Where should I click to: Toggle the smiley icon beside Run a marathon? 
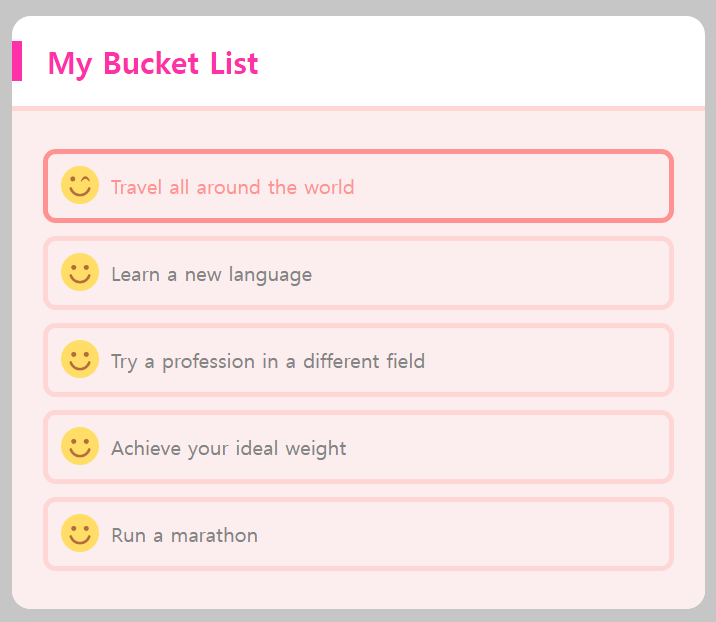(x=80, y=534)
